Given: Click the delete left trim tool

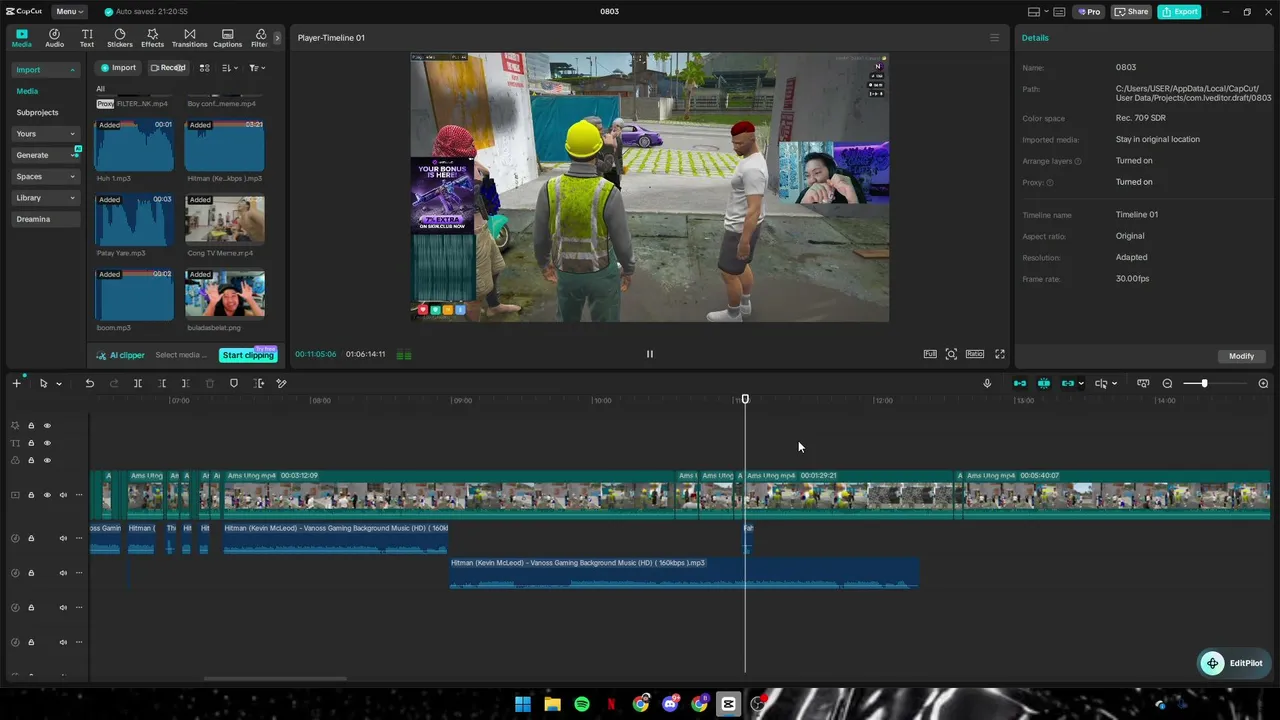Looking at the screenshot, I should [162, 384].
